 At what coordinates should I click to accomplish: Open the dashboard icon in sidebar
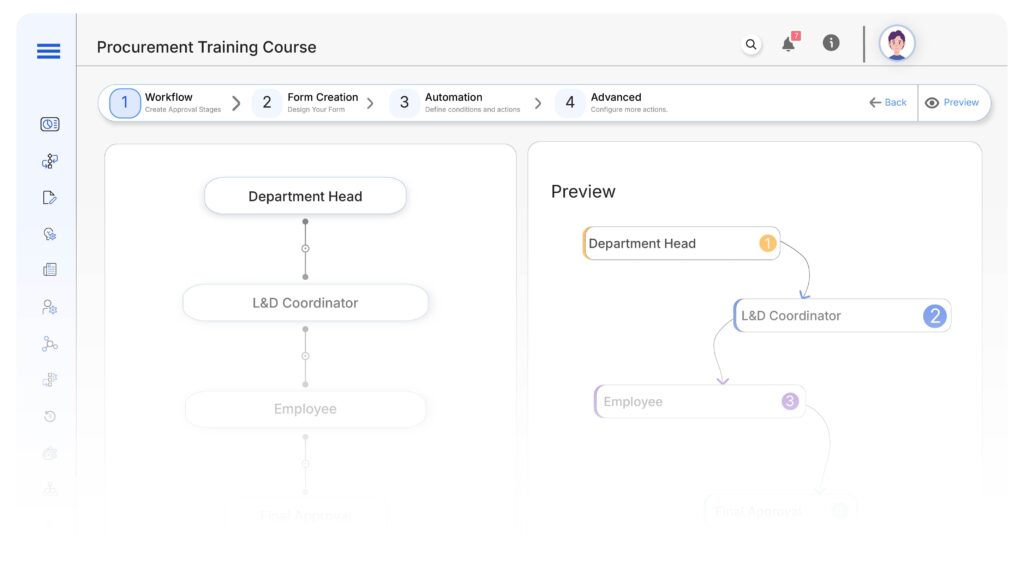click(x=50, y=124)
